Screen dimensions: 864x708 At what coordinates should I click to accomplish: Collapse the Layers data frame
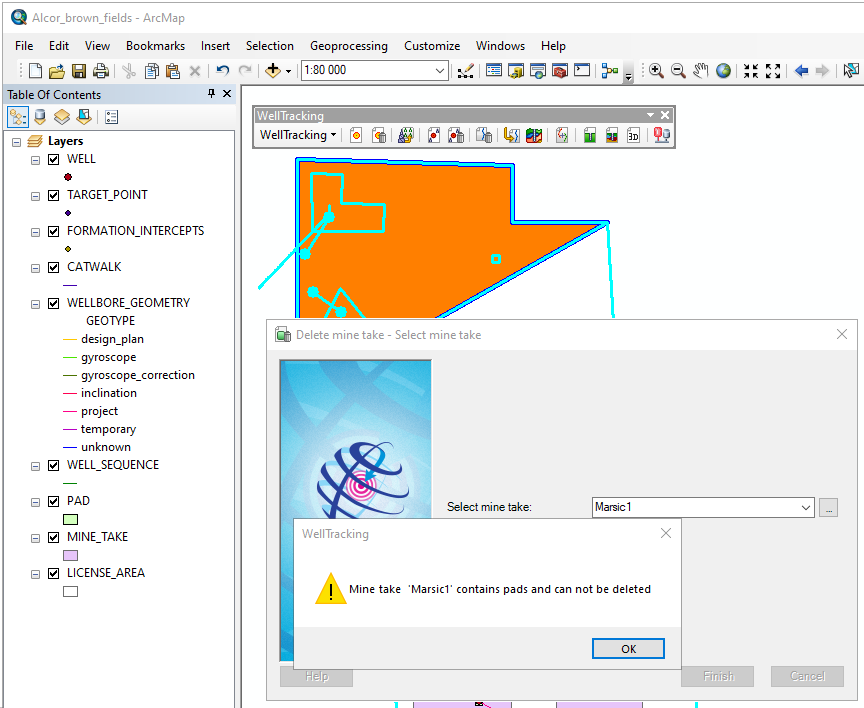click(x=17, y=142)
